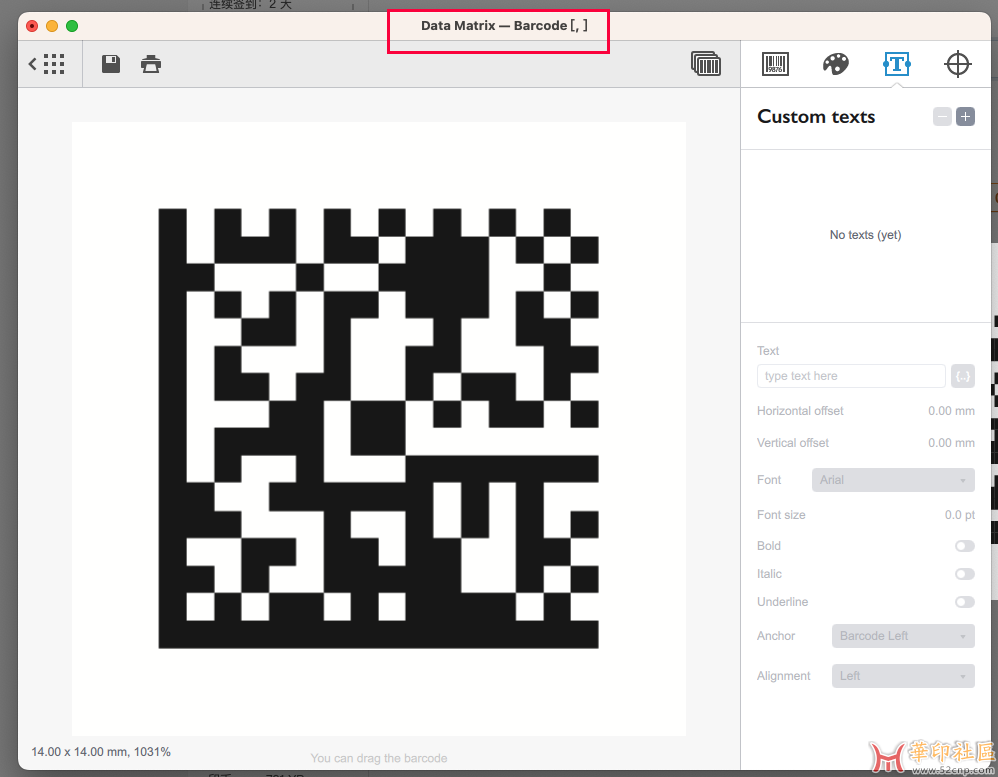Screen dimensions: 998x777
Task: Save the barcode with floppy icon
Action: [x=111, y=64]
